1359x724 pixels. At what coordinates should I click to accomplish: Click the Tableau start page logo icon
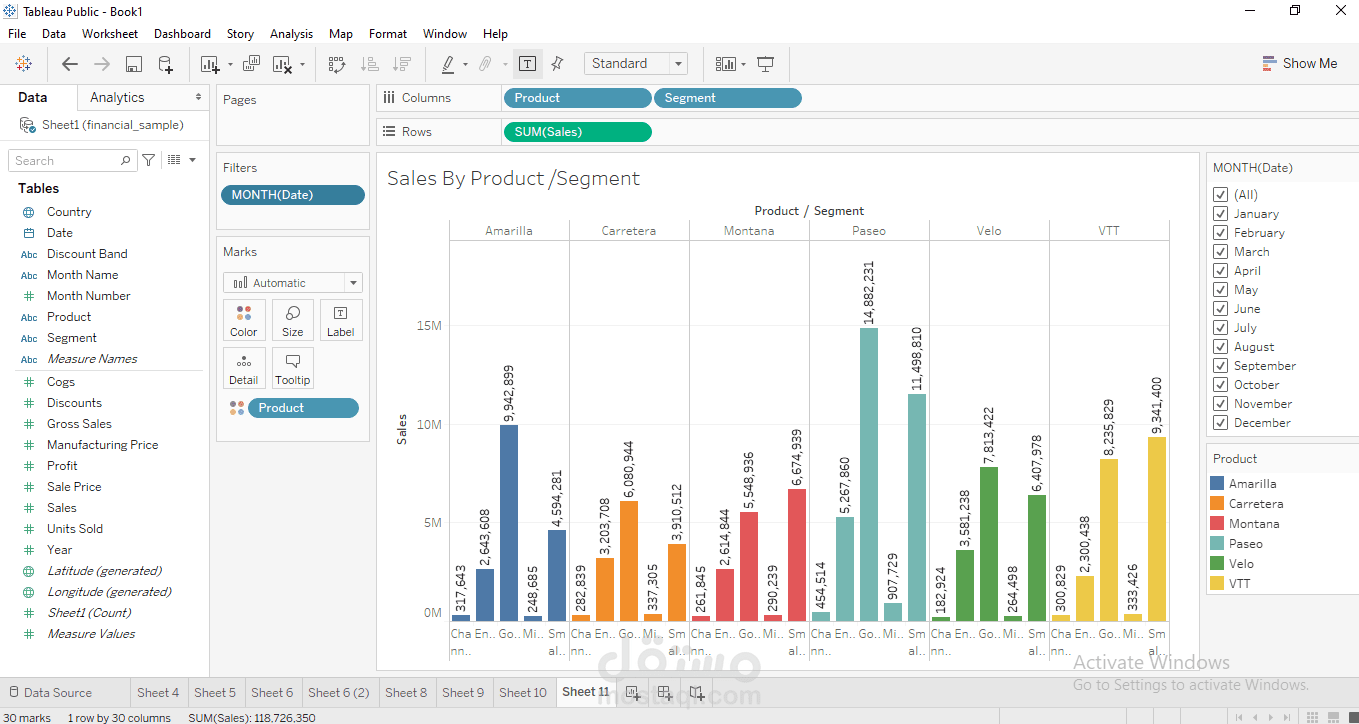pos(24,64)
